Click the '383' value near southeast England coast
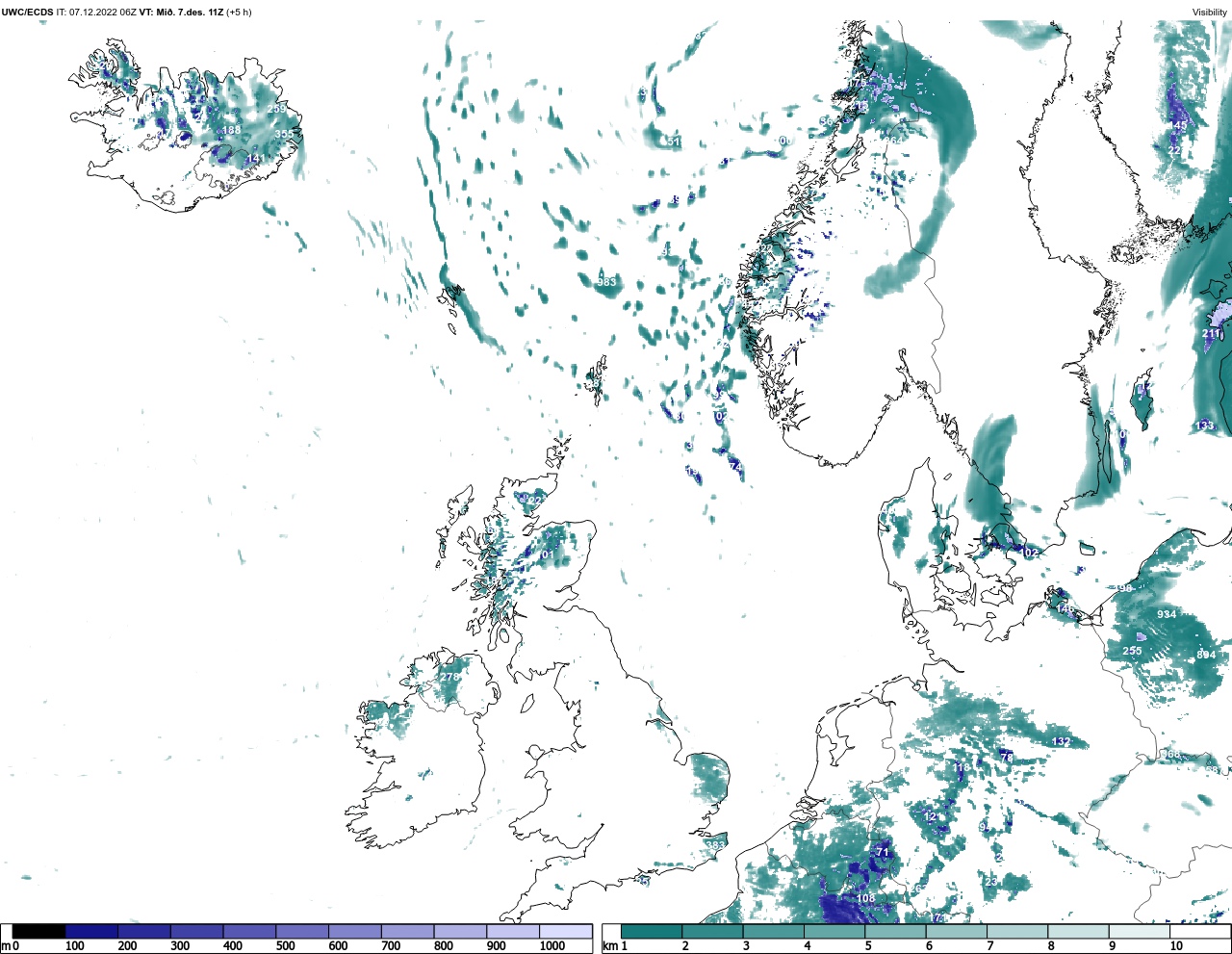The image size is (1232, 954). [x=715, y=845]
